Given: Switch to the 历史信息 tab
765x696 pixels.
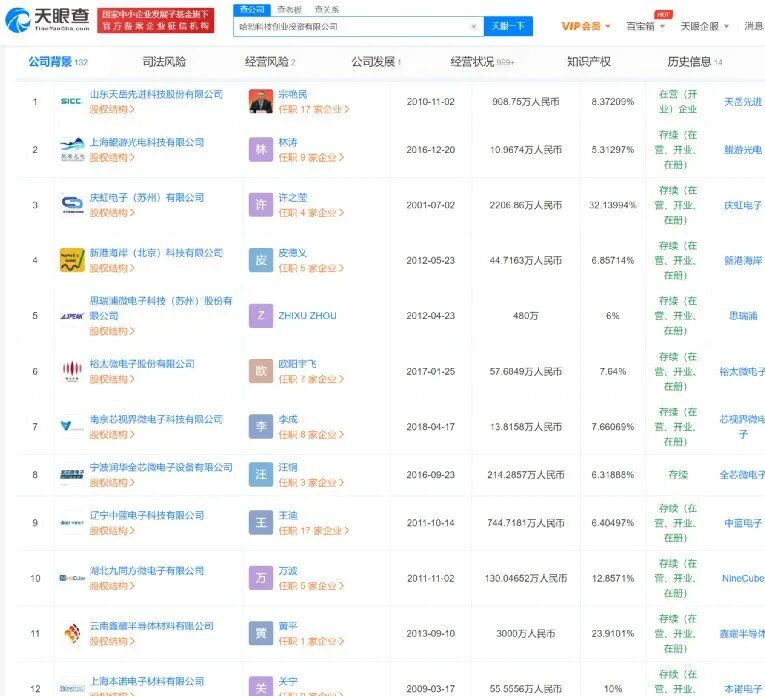Looking at the screenshot, I should point(695,62).
